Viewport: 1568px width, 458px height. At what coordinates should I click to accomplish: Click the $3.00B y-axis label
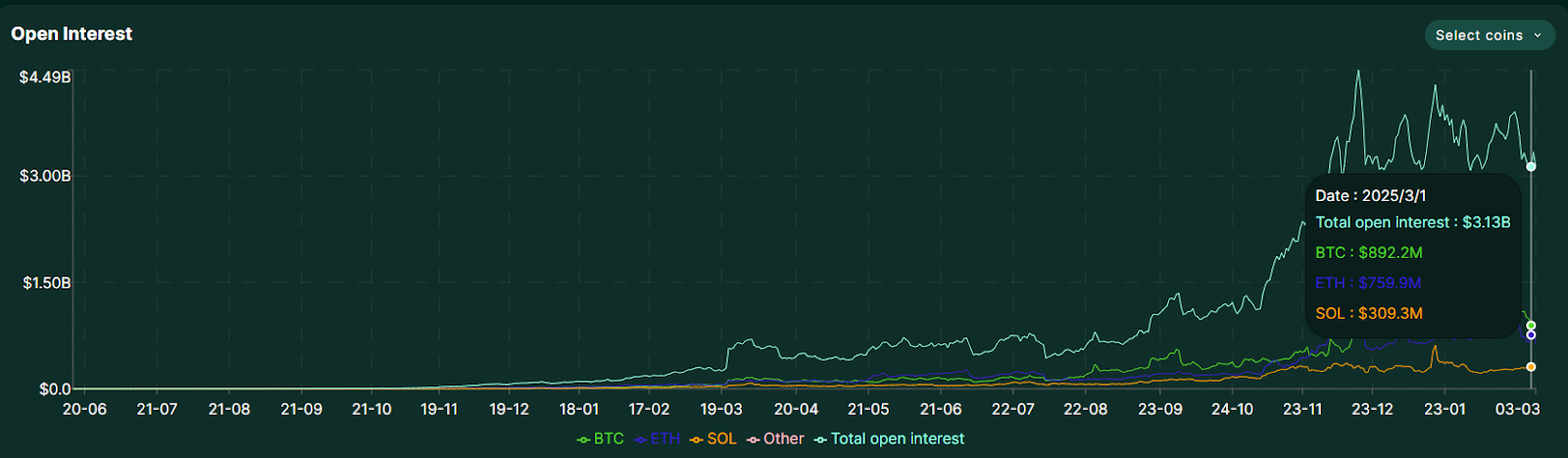point(45,177)
